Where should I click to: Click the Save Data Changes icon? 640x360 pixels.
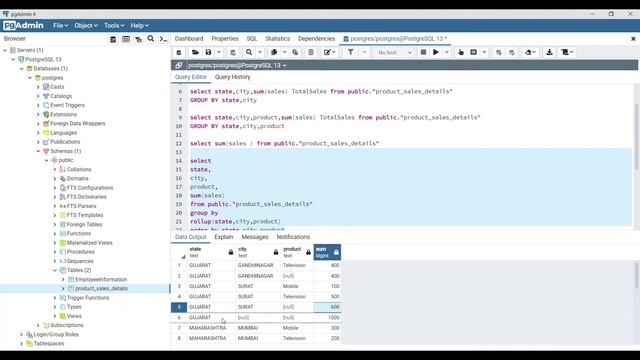pyautogui.click(x=233, y=52)
